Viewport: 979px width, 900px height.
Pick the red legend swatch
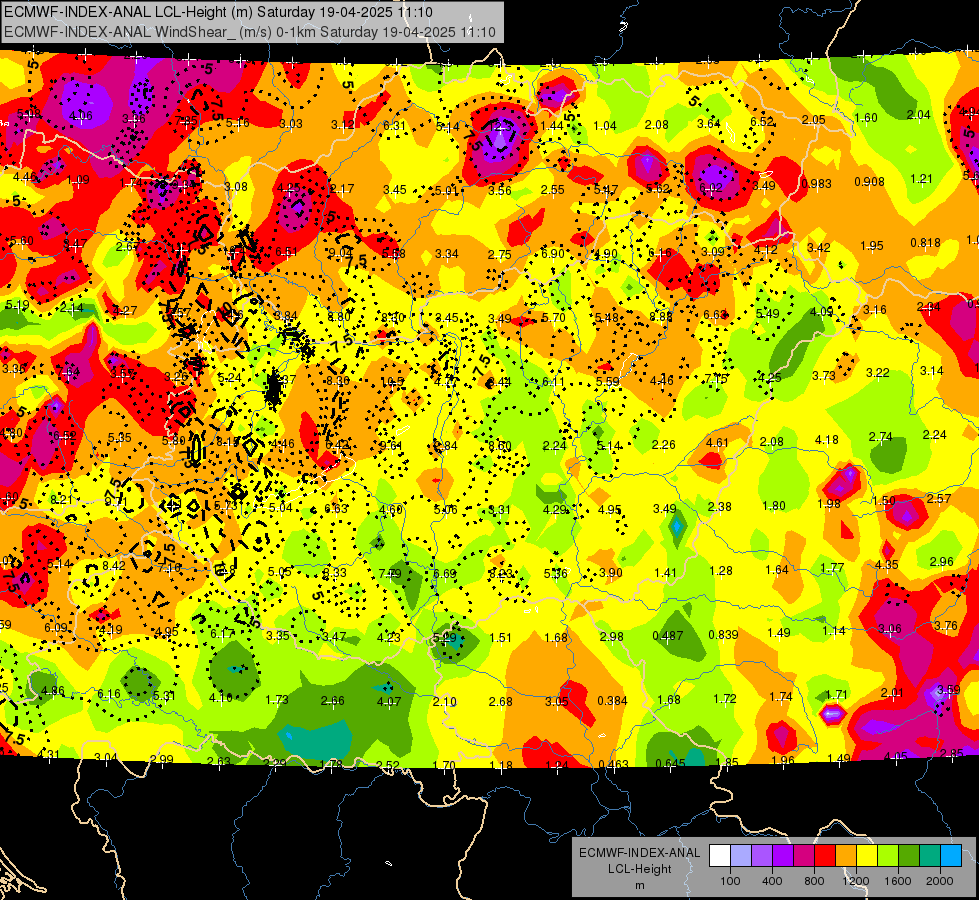[x=825, y=856]
